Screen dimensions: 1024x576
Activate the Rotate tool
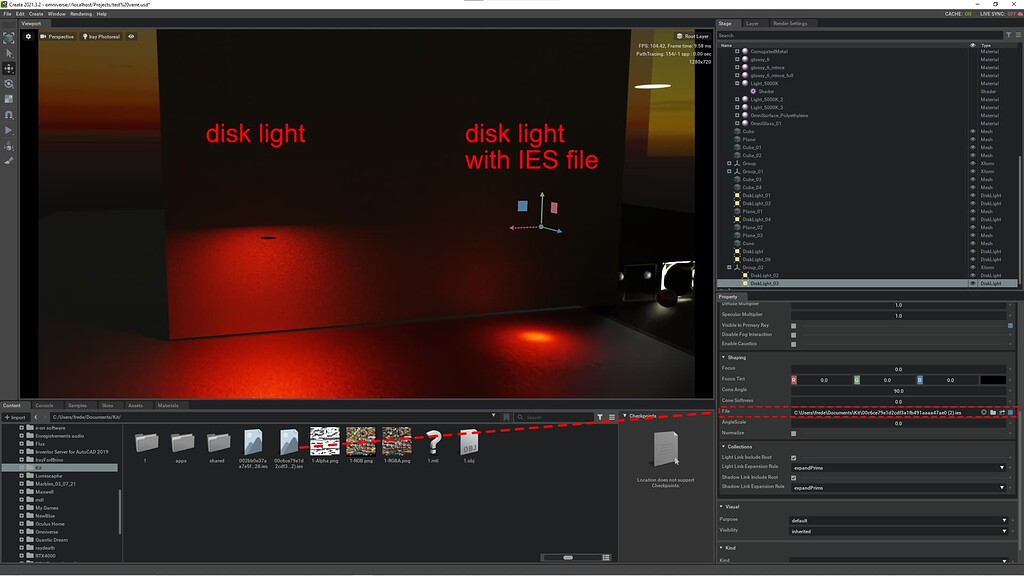tap(10, 83)
